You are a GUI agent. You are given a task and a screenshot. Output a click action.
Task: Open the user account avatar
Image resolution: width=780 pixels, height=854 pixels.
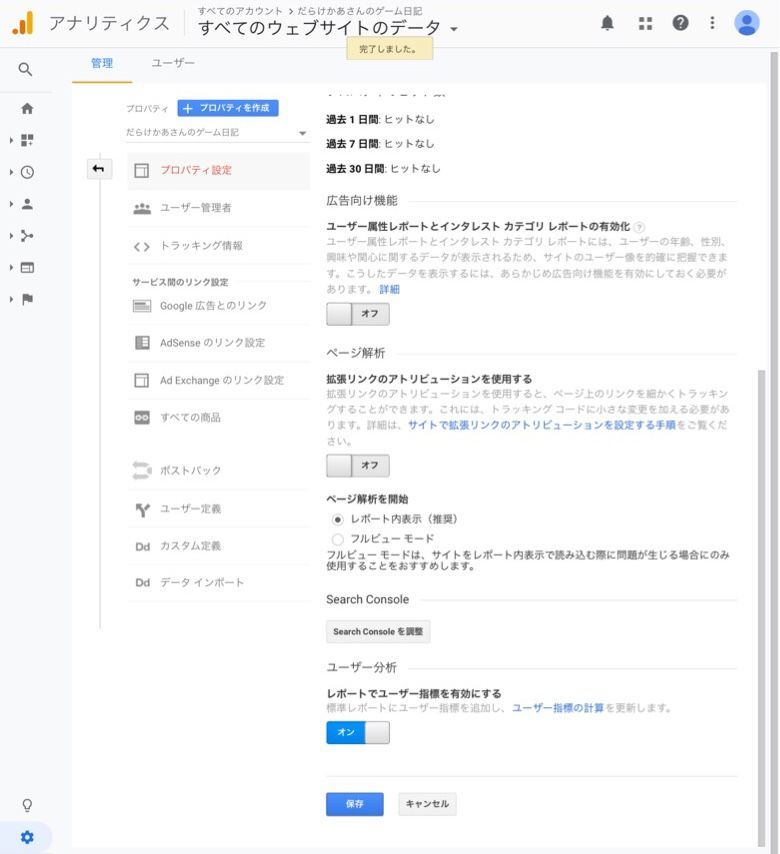coord(747,23)
